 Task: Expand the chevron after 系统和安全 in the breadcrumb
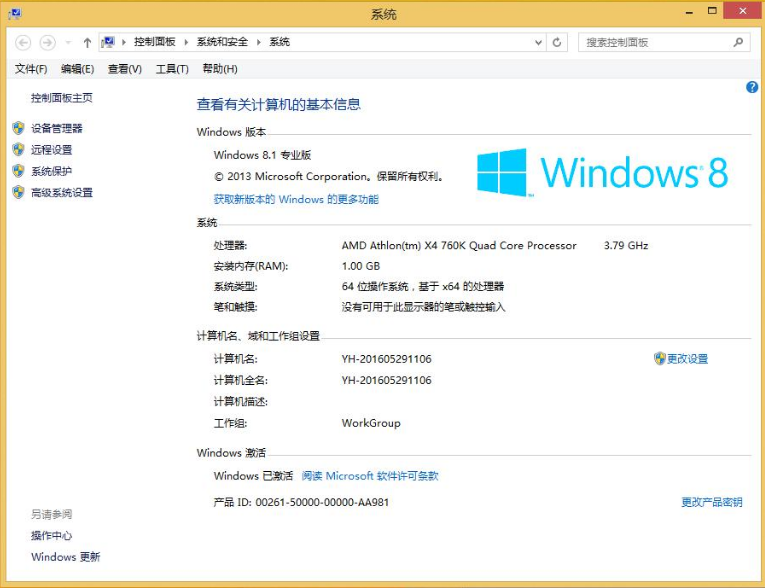(260, 42)
